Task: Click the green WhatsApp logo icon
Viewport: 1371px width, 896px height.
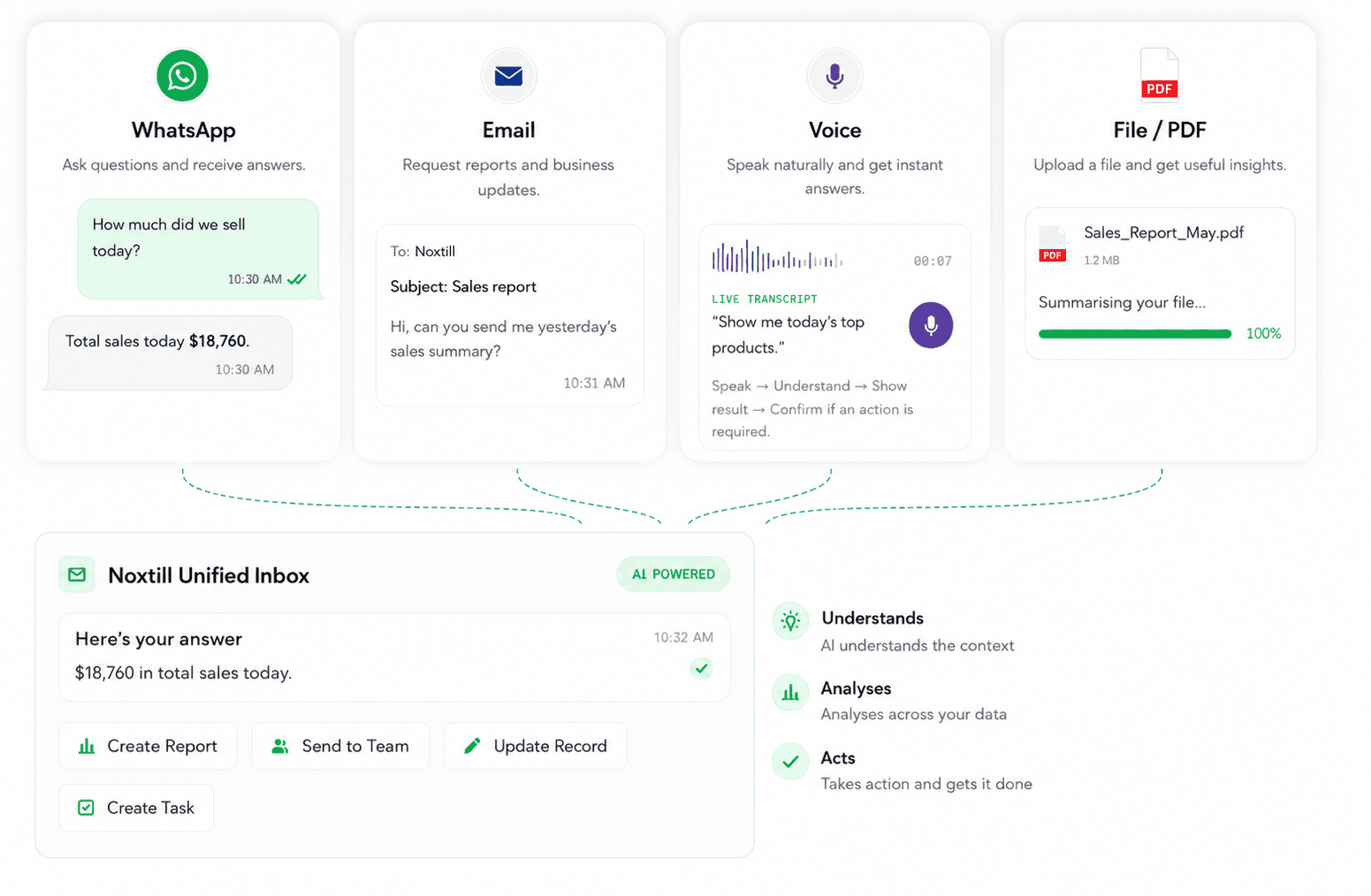Action: pos(182,76)
